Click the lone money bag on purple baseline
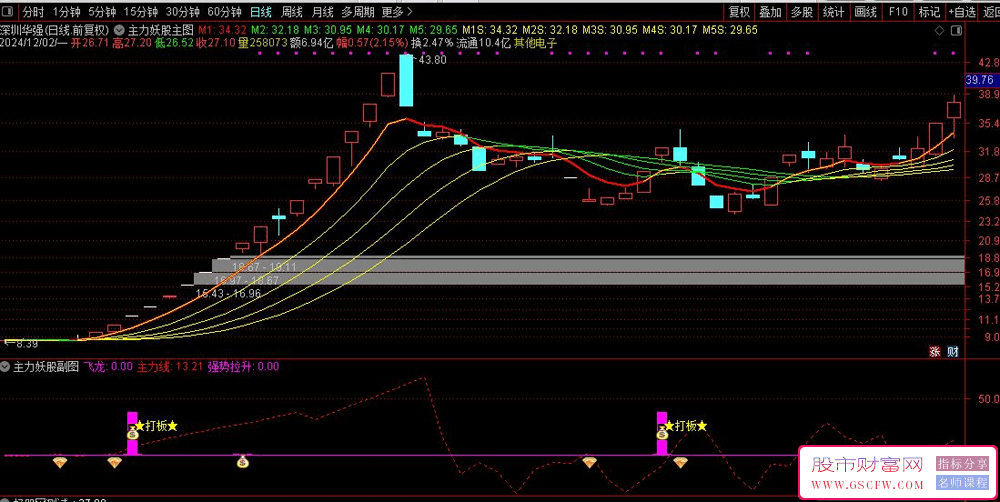Image resolution: width=1000 pixels, height=502 pixels. coord(242,461)
